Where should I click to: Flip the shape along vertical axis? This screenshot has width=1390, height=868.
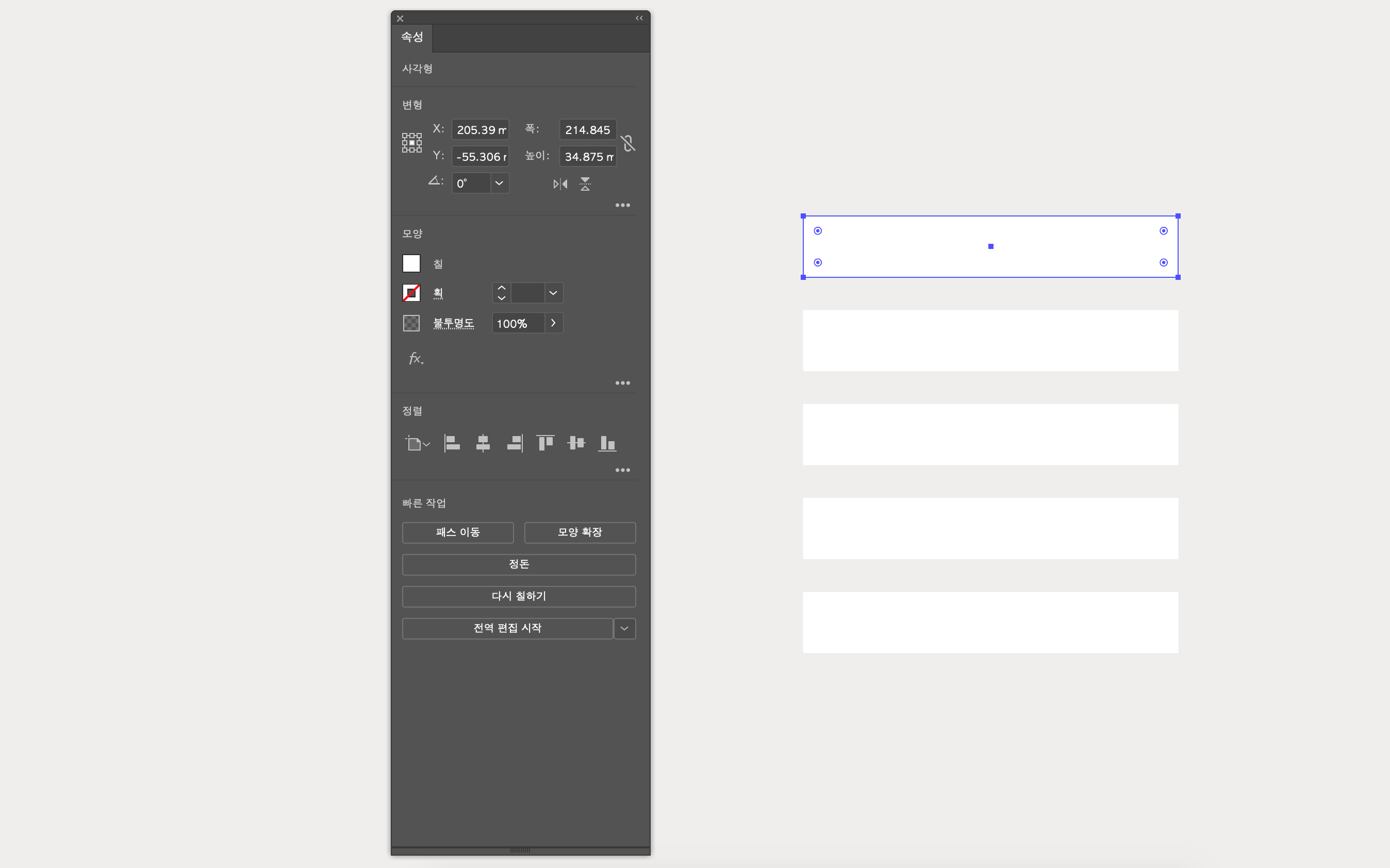[x=585, y=185]
